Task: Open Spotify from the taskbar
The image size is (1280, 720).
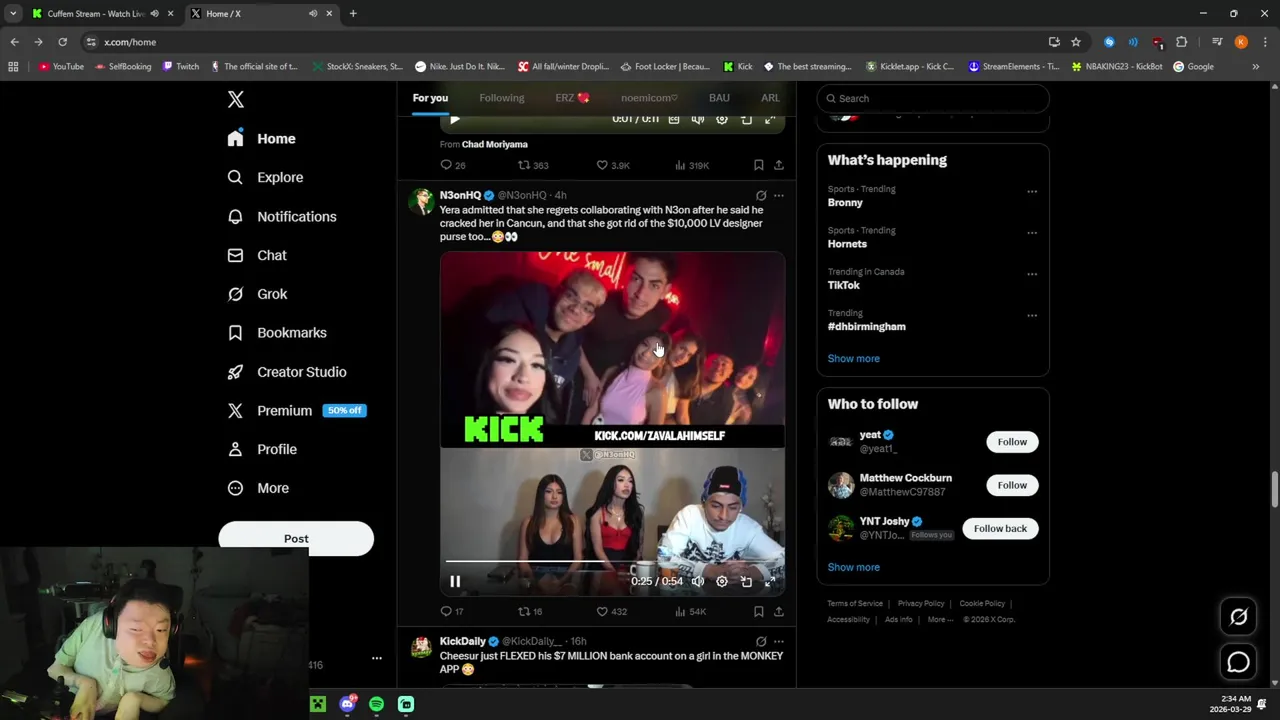Action: tap(376, 704)
